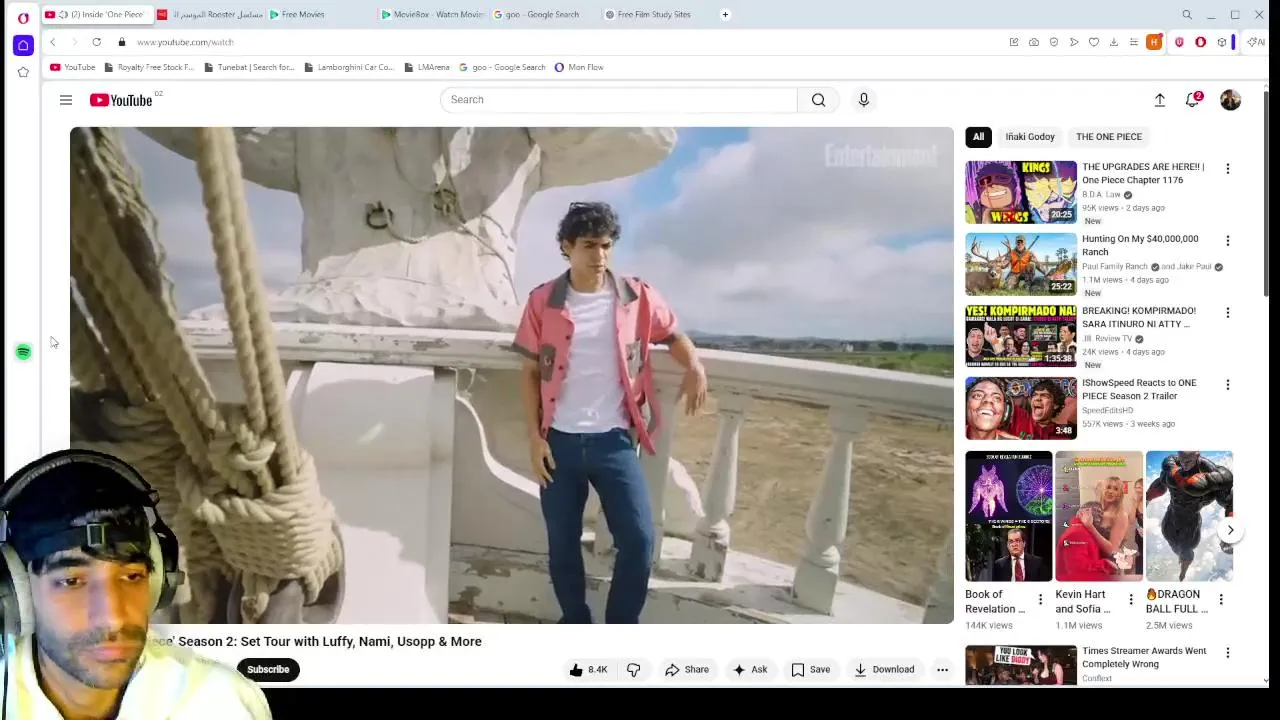Click the send/flow arrow icon in toolbar
The width and height of the screenshot is (1280, 720).
tap(1074, 42)
